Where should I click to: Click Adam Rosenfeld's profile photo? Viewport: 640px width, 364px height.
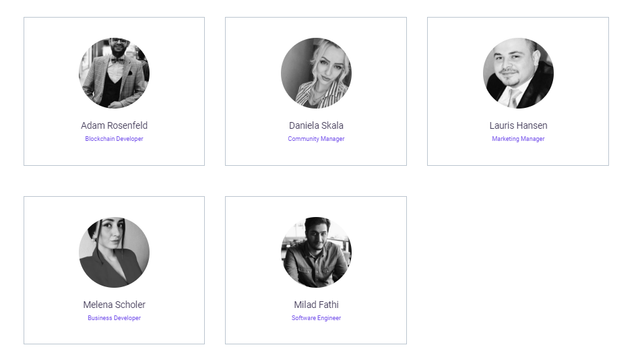pyautogui.click(x=114, y=73)
